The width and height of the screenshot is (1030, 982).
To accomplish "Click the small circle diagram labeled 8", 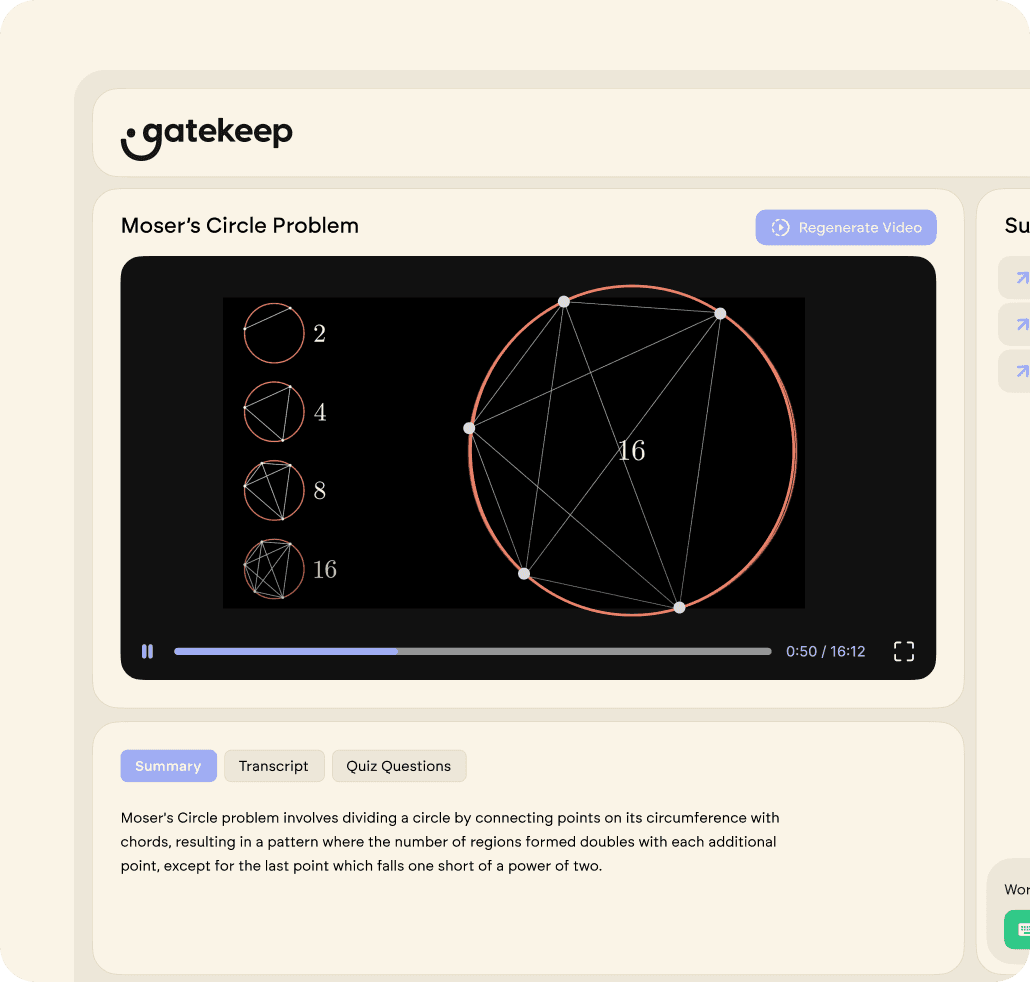I will click(274, 491).
